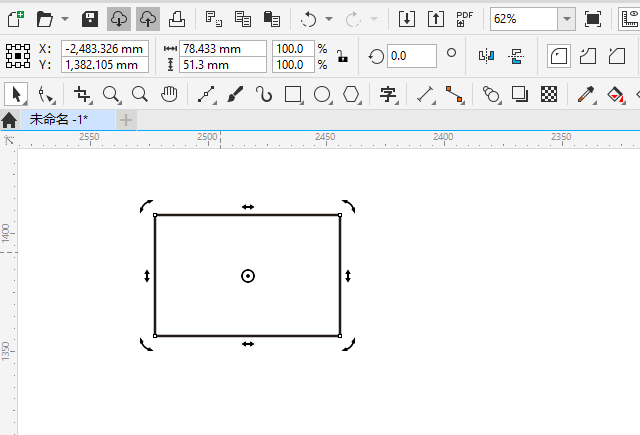Select the Dimension line tool
The image size is (640, 435).
point(425,95)
